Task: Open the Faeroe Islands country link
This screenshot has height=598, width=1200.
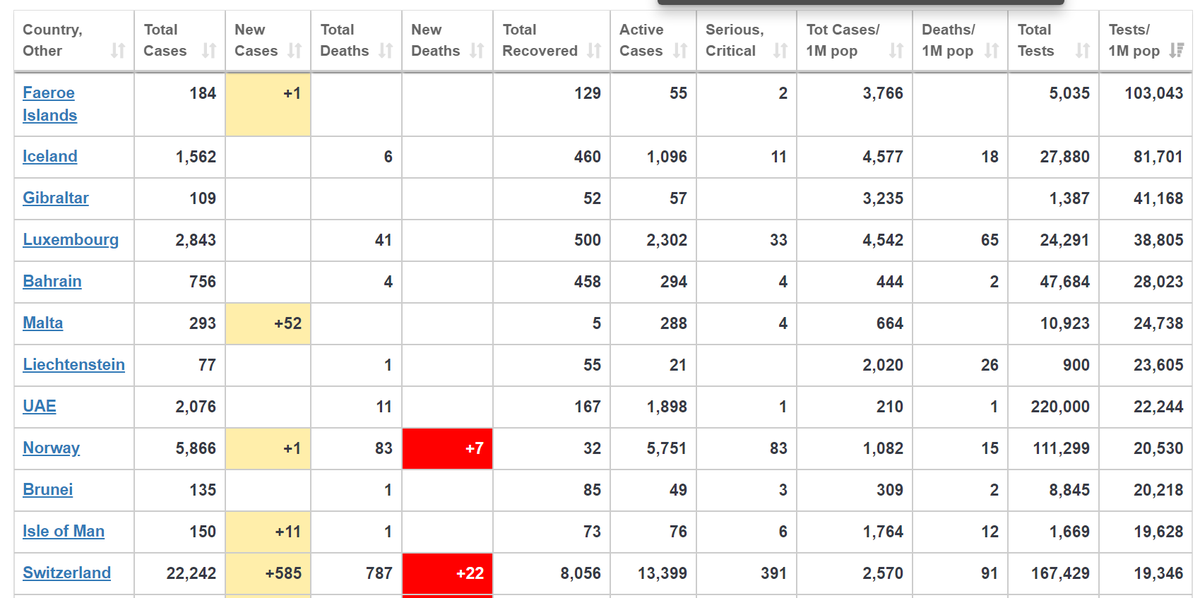Action: pos(50,104)
